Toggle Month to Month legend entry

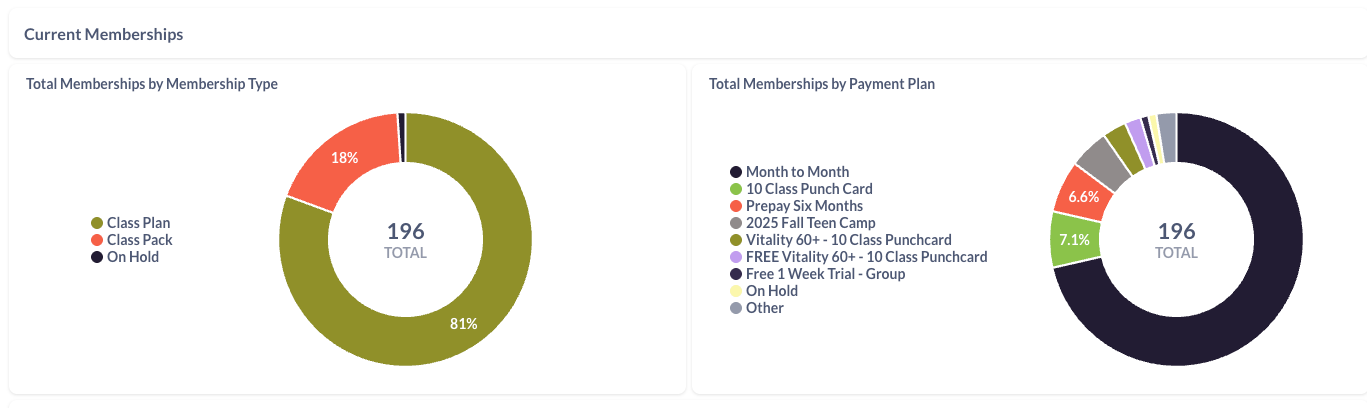pyautogui.click(x=797, y=172)
